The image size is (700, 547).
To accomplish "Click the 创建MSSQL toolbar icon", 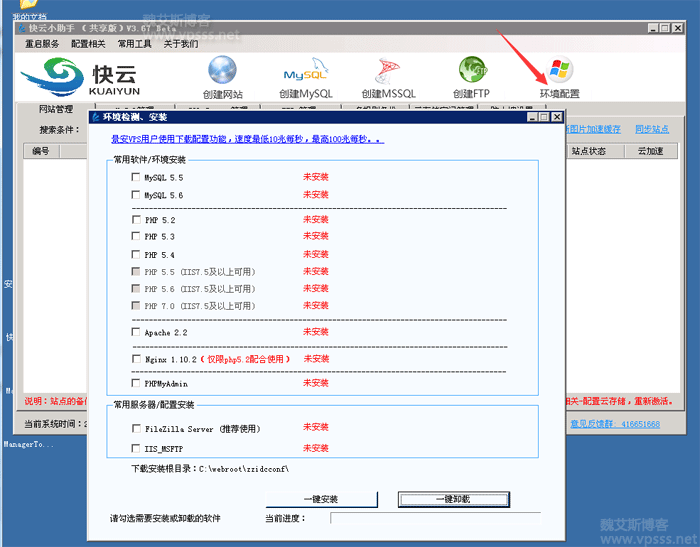I will [387, 72].
